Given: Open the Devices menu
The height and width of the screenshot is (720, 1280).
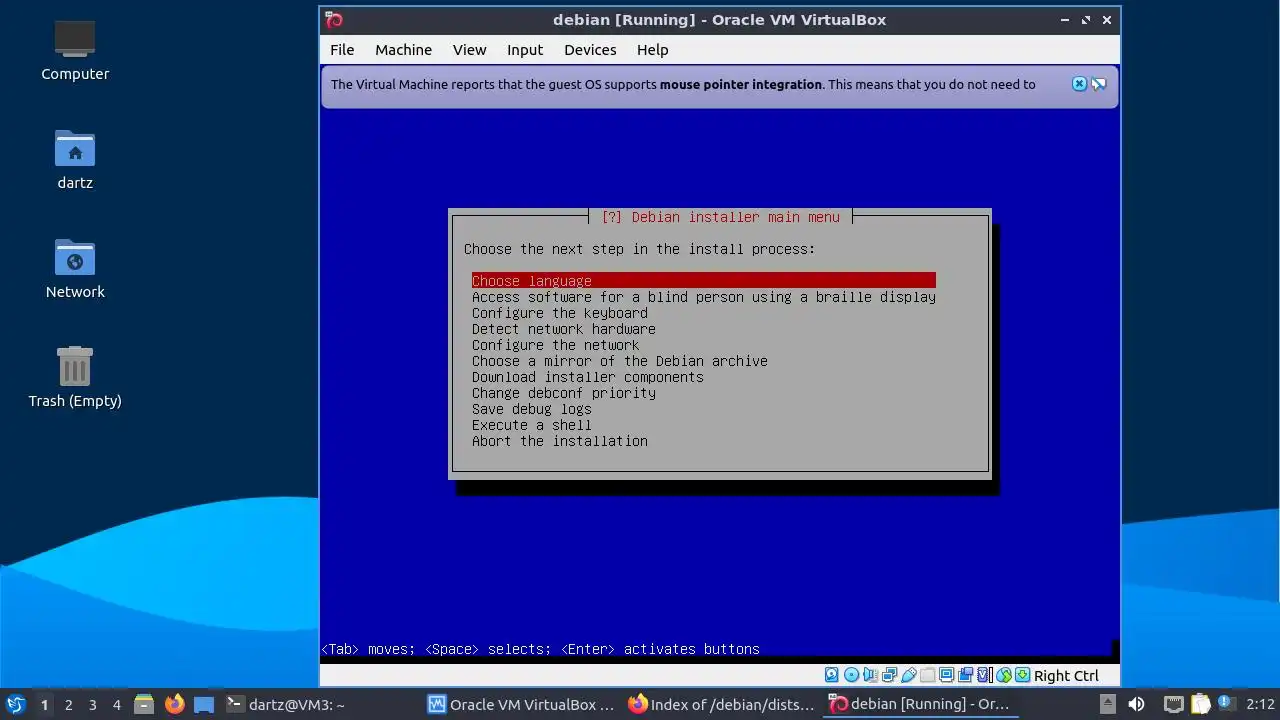Looking at the screenshot, I should 590,50.
